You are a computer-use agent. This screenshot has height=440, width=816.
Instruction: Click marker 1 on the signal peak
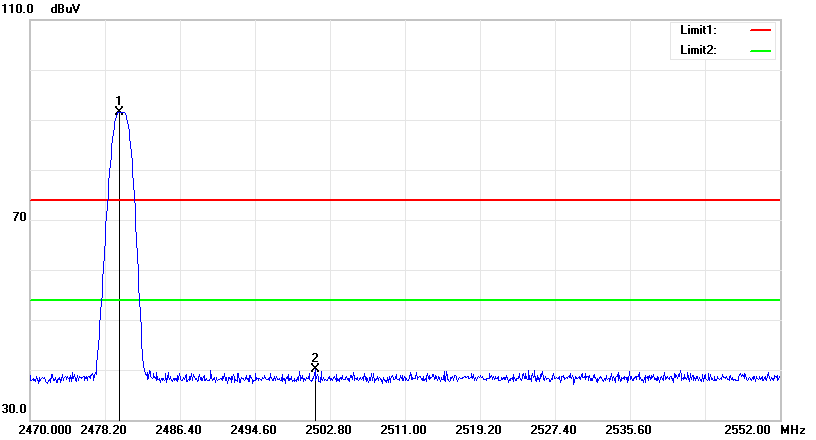pyautogui.click(x=119, y=110)
